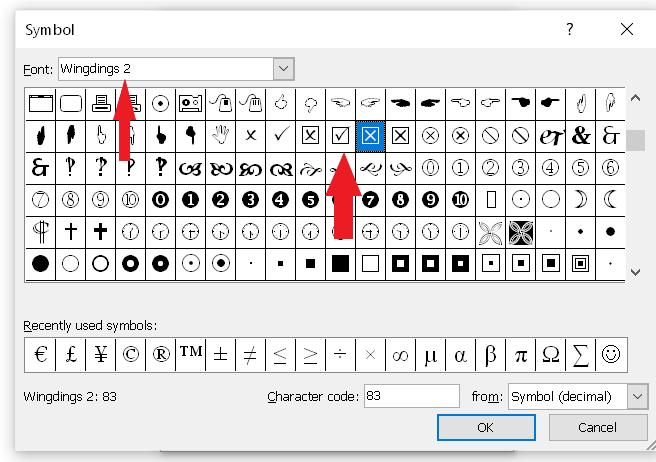
Task: Select the empty white square symbol
Action: click(x=370, y=264)
